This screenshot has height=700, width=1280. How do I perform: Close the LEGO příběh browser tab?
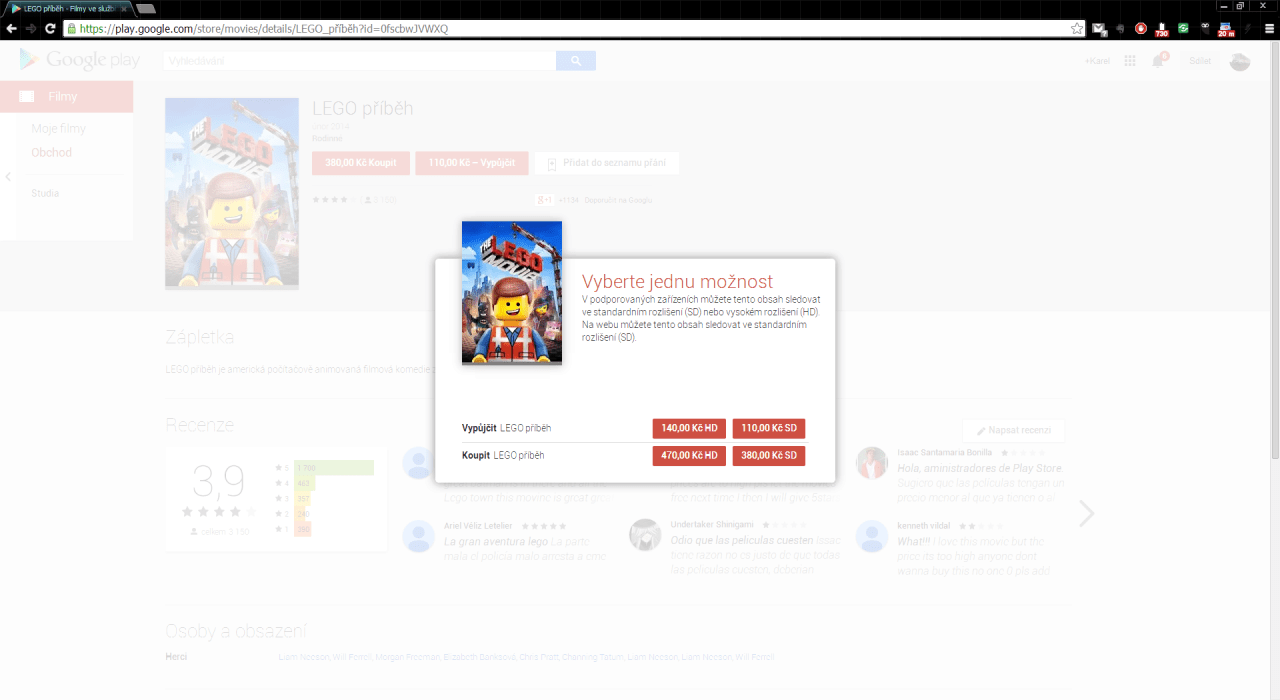(122, 8)
